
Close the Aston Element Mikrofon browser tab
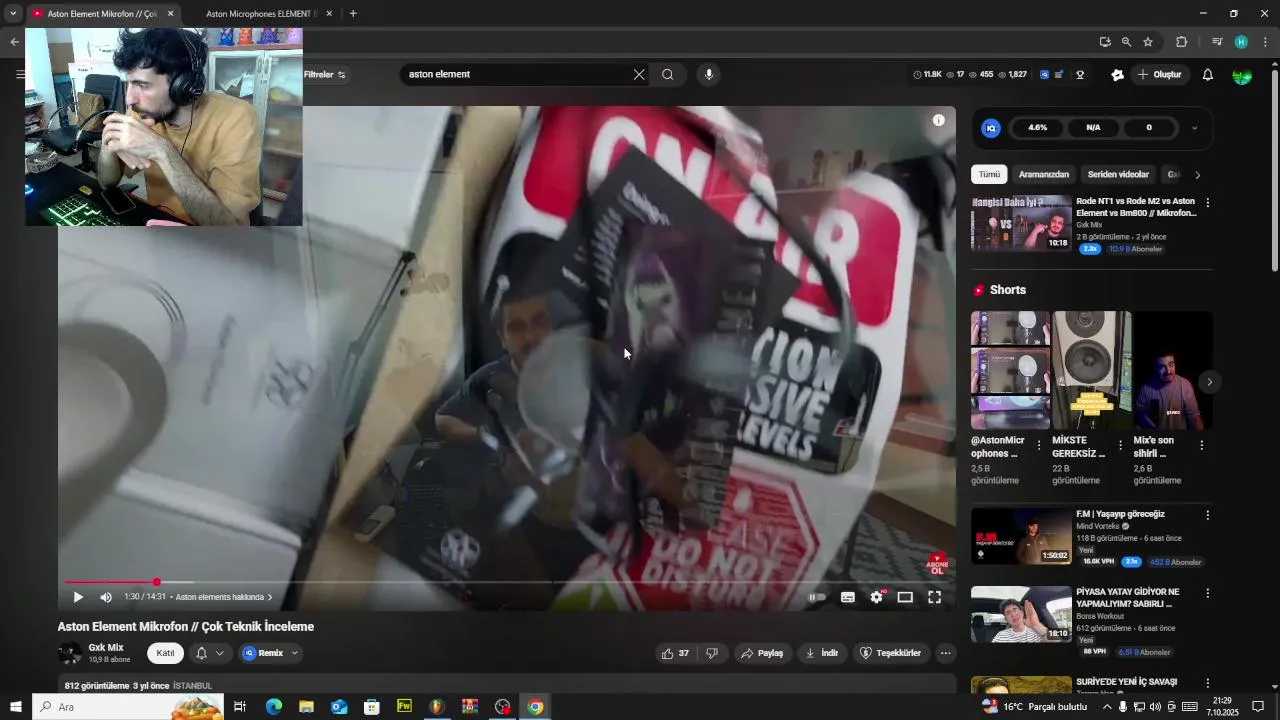pyautogui.click(x=170, y=14)
